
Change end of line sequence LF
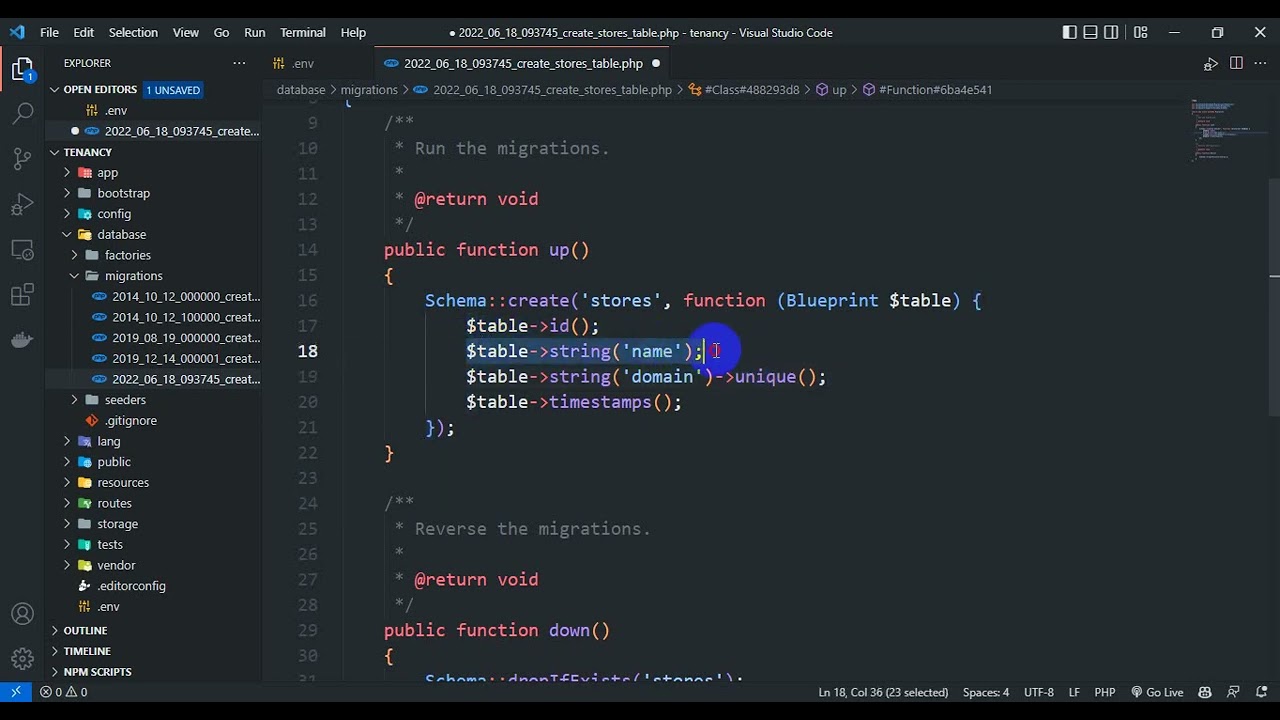coord(1074,692)
